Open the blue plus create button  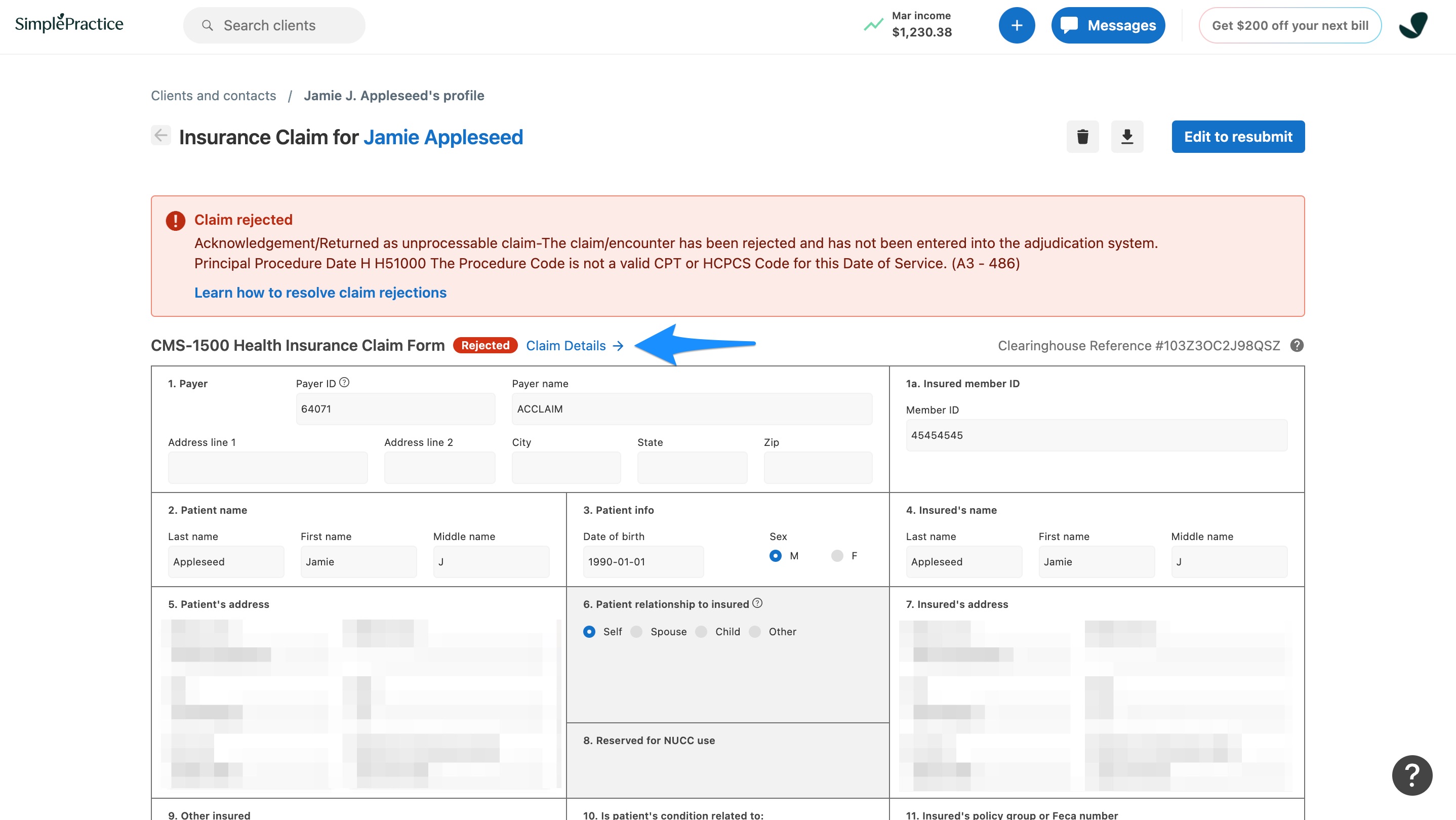(x=1016, y=25)
